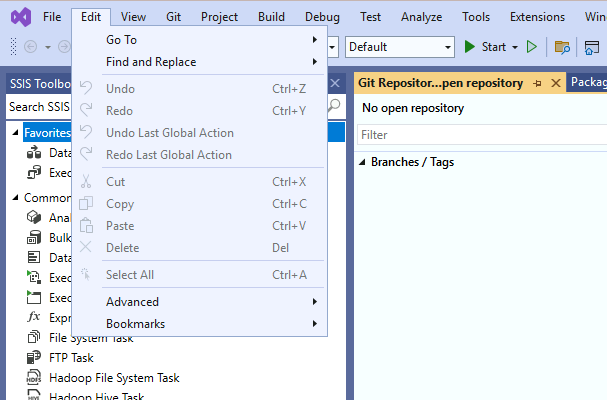Click the Visual Studio logo icon
The height and width of the screenshot is (400, 607).
(x=21, y=17)
